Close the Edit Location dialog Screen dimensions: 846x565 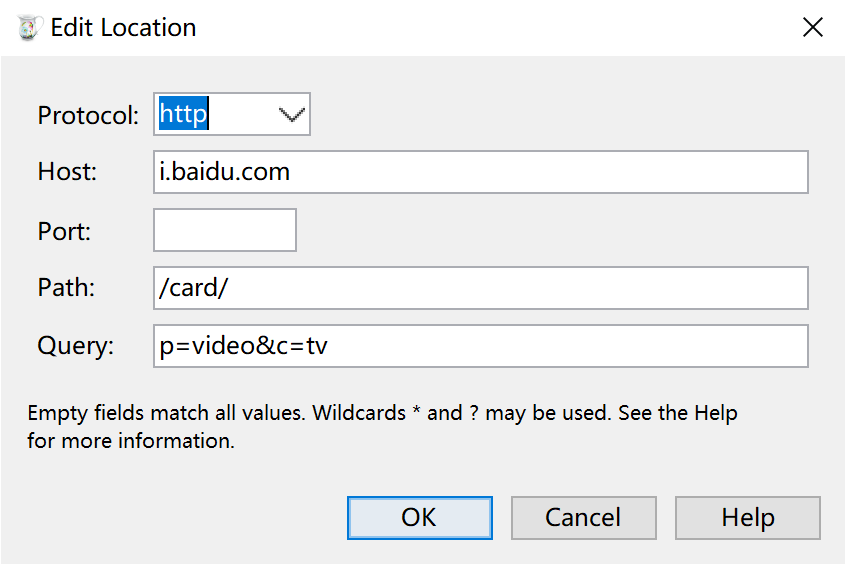tap(813, 27)
